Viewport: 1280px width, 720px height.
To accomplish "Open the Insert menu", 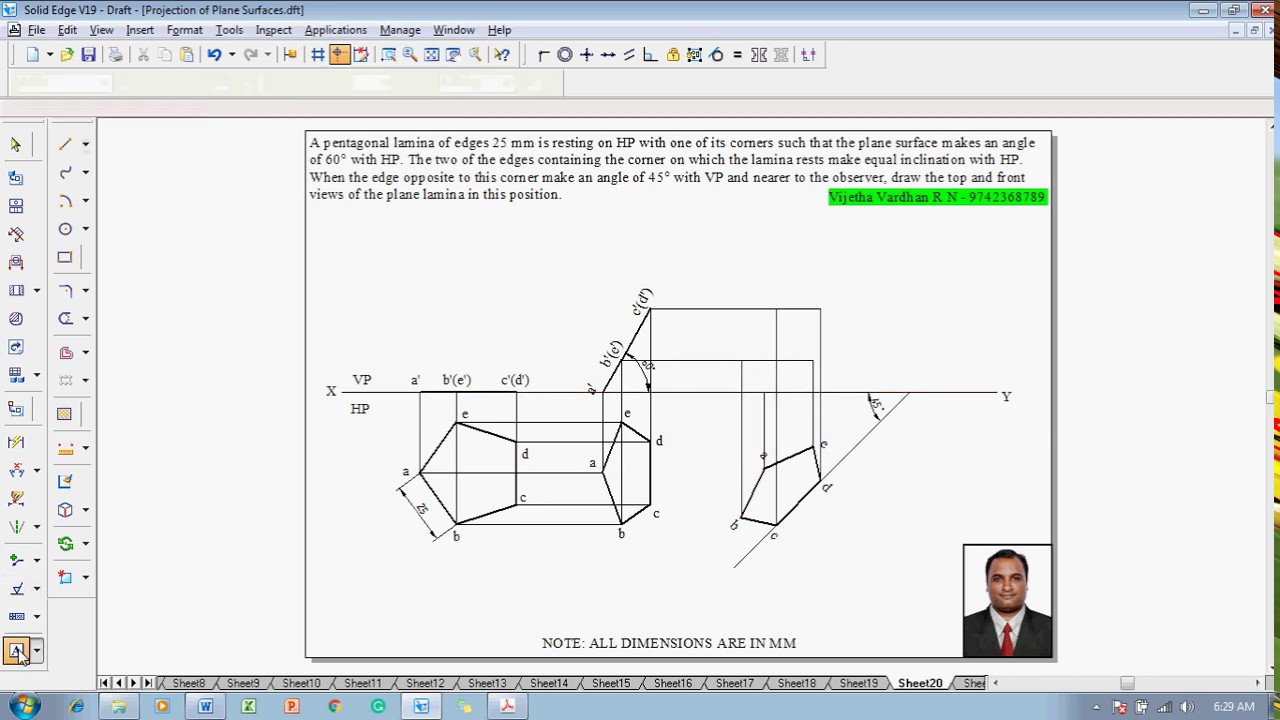I will click(140, 30).
